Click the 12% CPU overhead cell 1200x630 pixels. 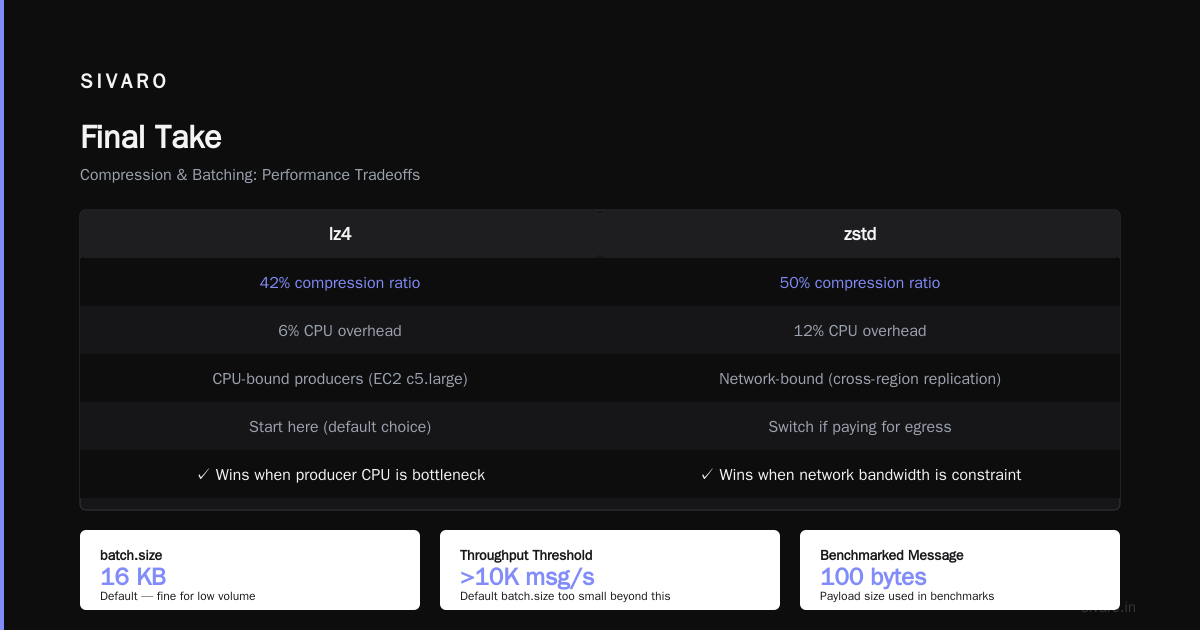point(860,331)
